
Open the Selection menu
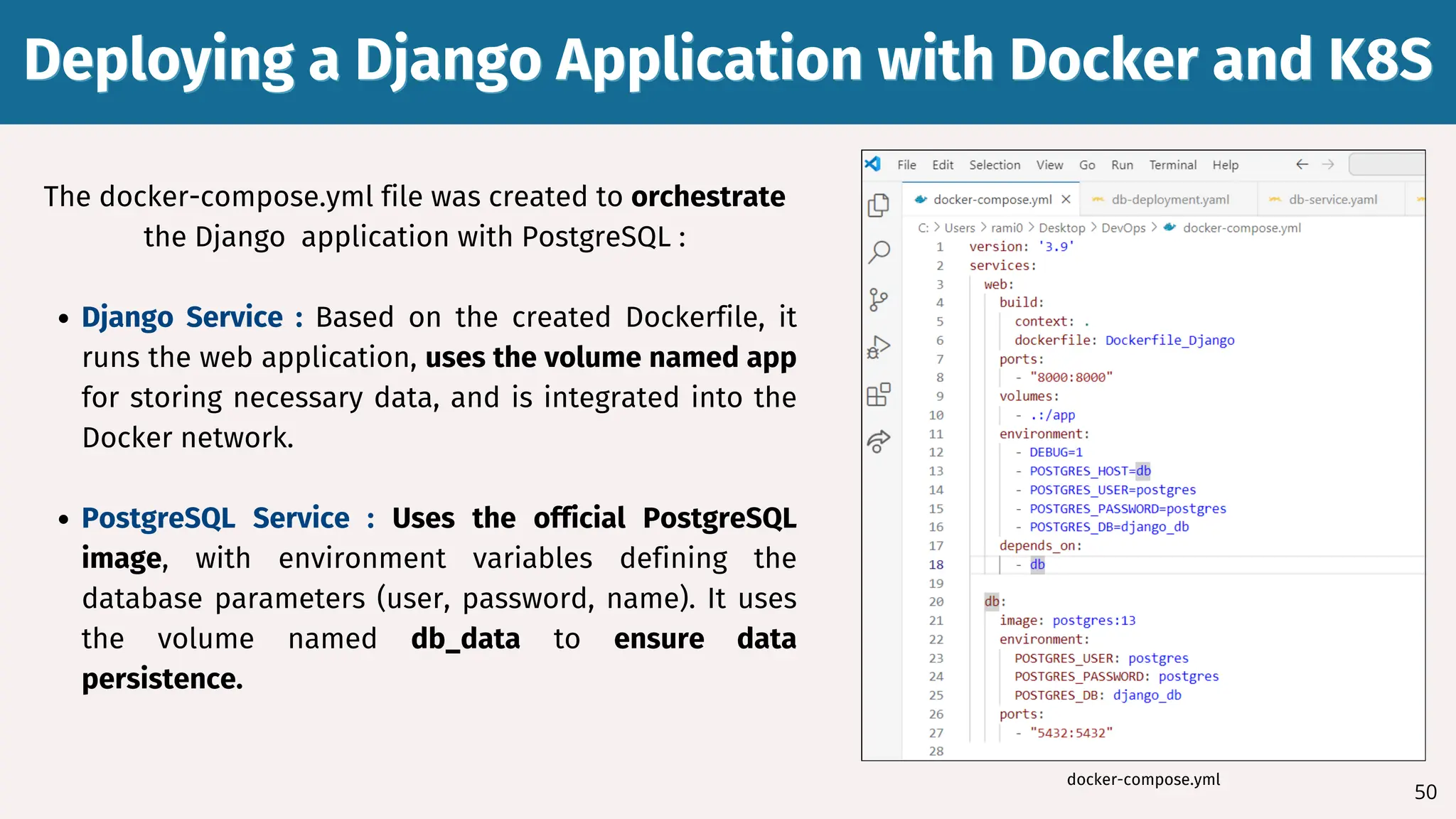[x=994, y=165]
